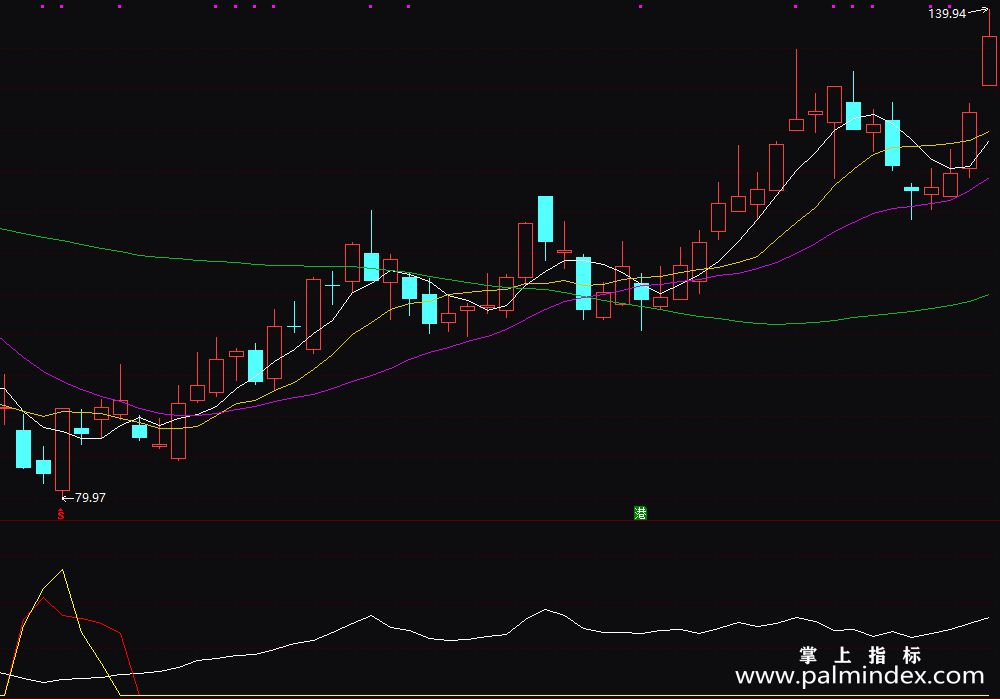Screen dimensions: 1000x699
Task: Select the 79.97 low price label
Action: [x=91, y=497]
